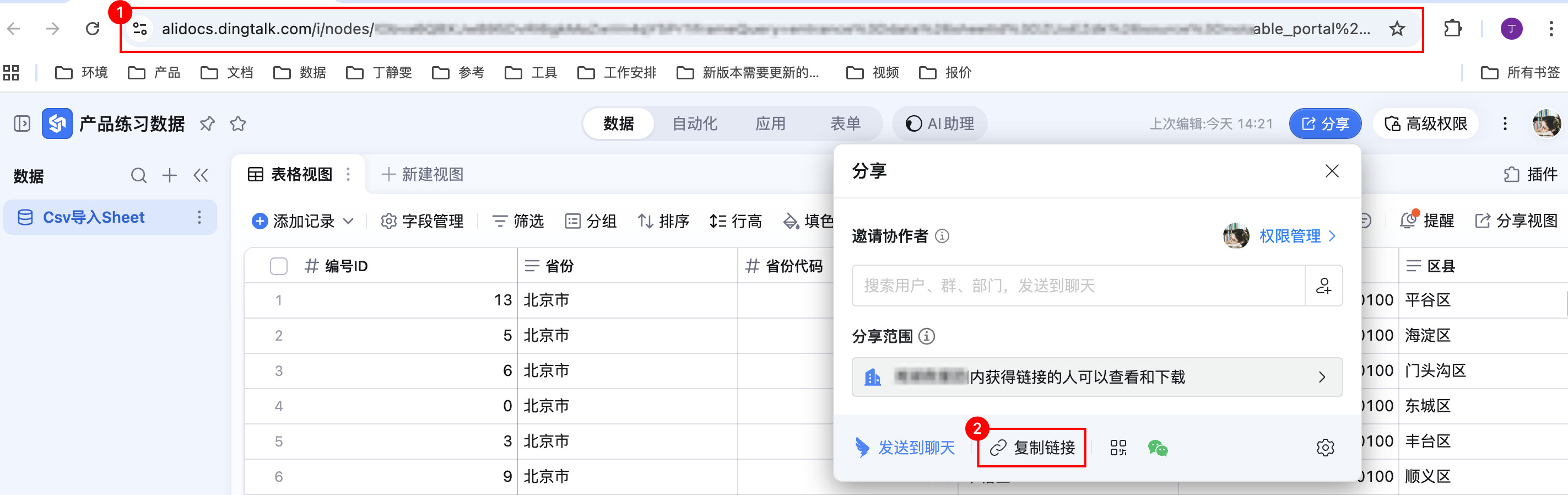Open the Csv导入Sheet more options menu
1568x495 pixels.
point(199,217)
